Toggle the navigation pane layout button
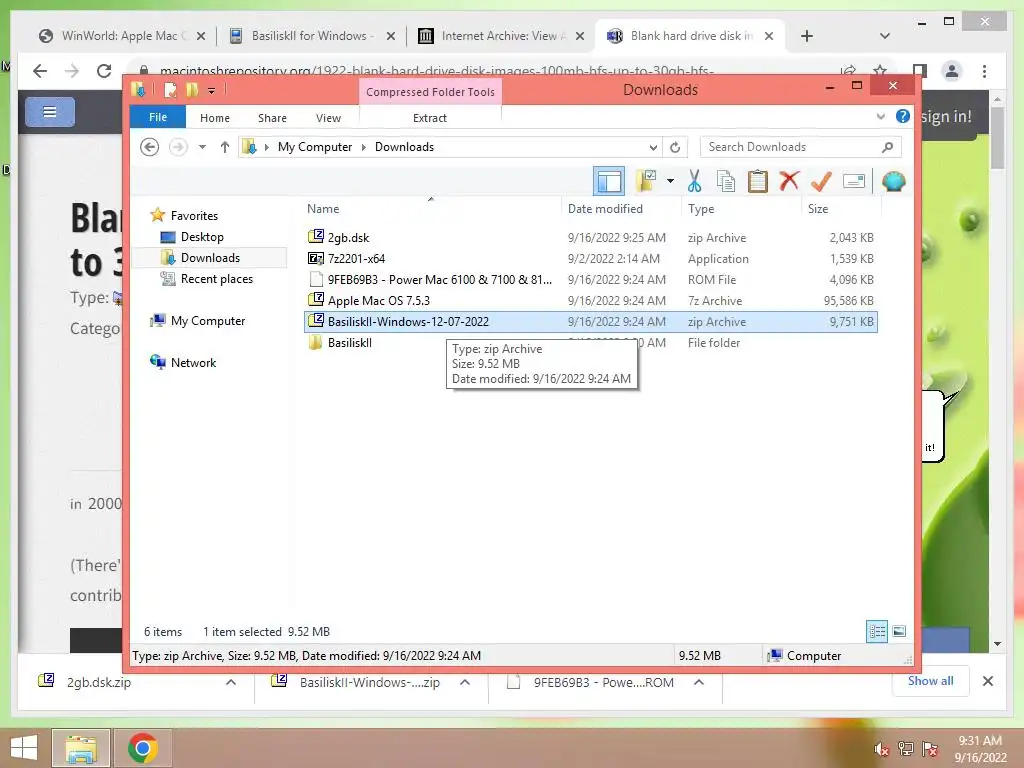The width and height of the screenshot is (1024, 768). (609, 181)
